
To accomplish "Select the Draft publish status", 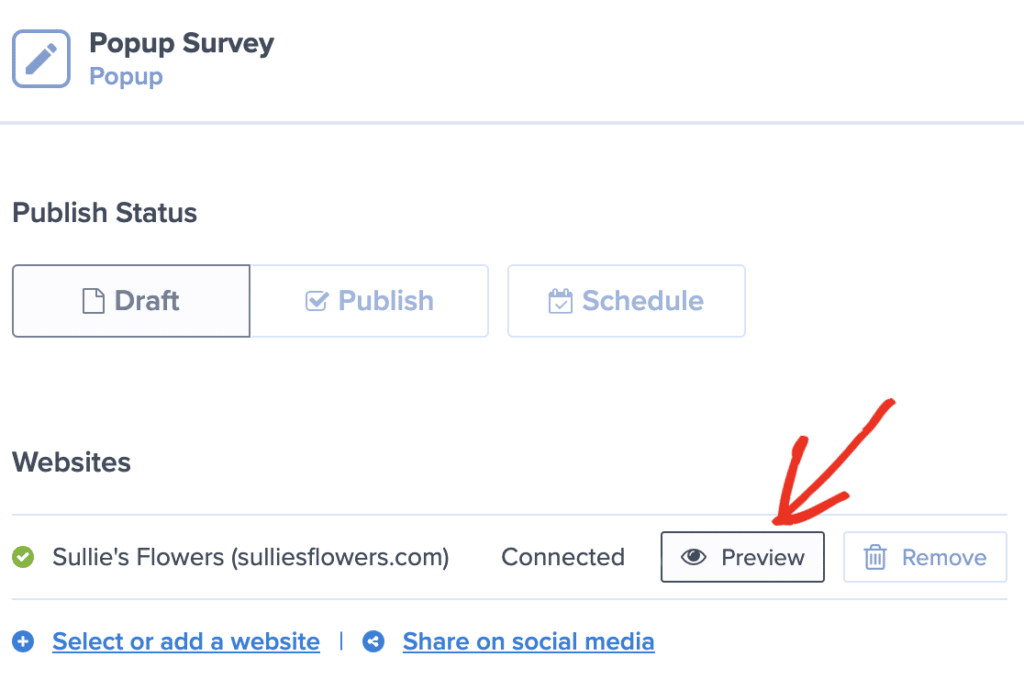I will point(130,300).
